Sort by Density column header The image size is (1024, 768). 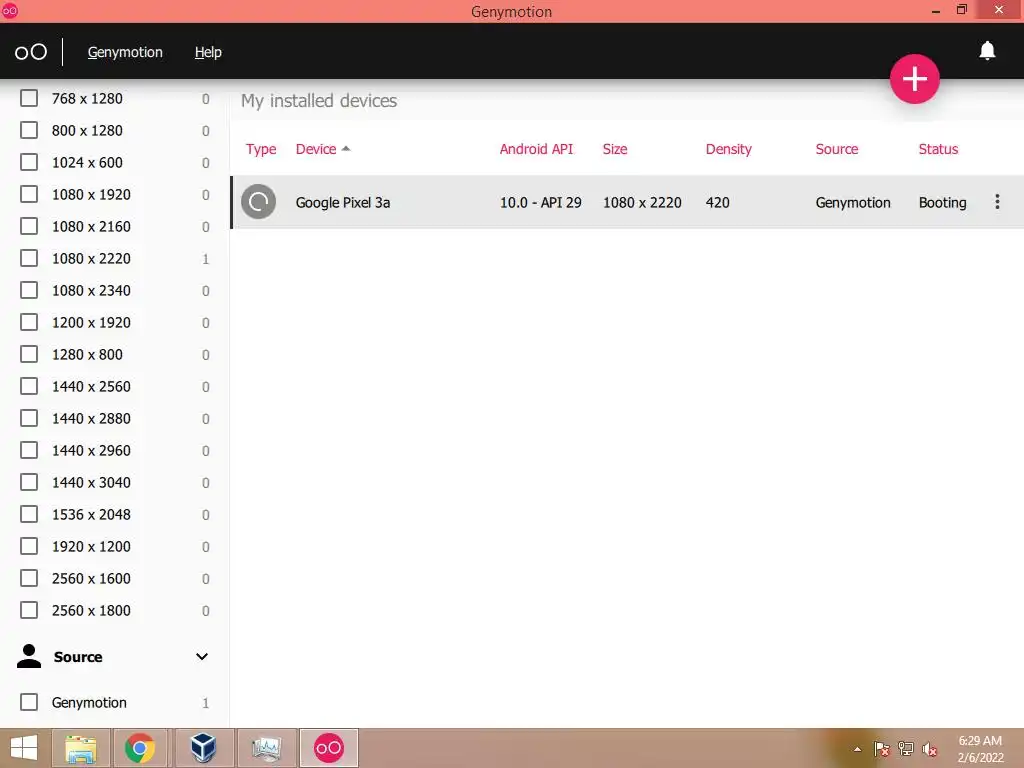[729, 150]
